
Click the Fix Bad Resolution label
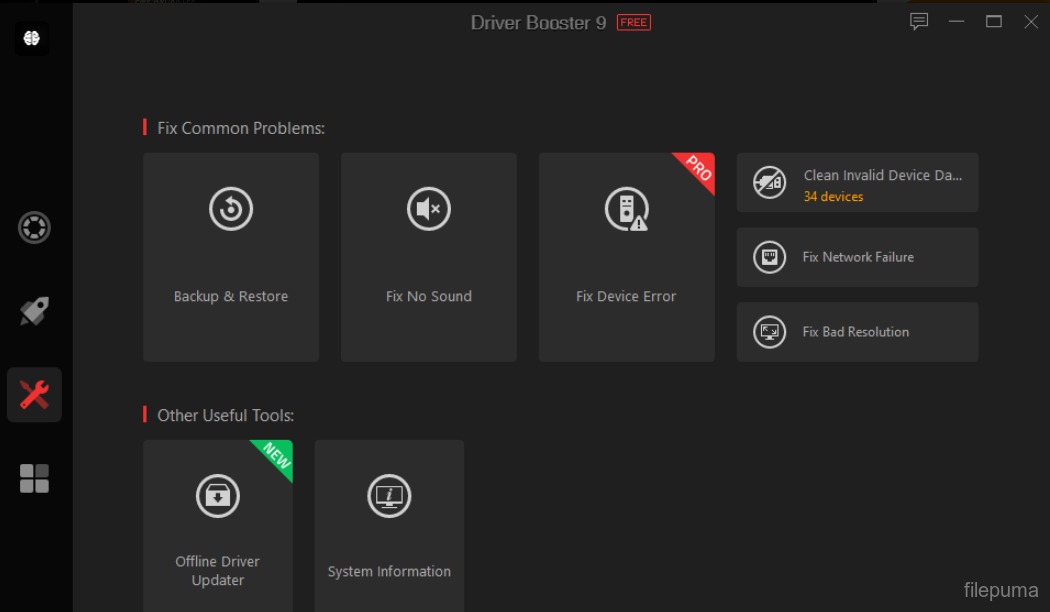tap(856, 332)
